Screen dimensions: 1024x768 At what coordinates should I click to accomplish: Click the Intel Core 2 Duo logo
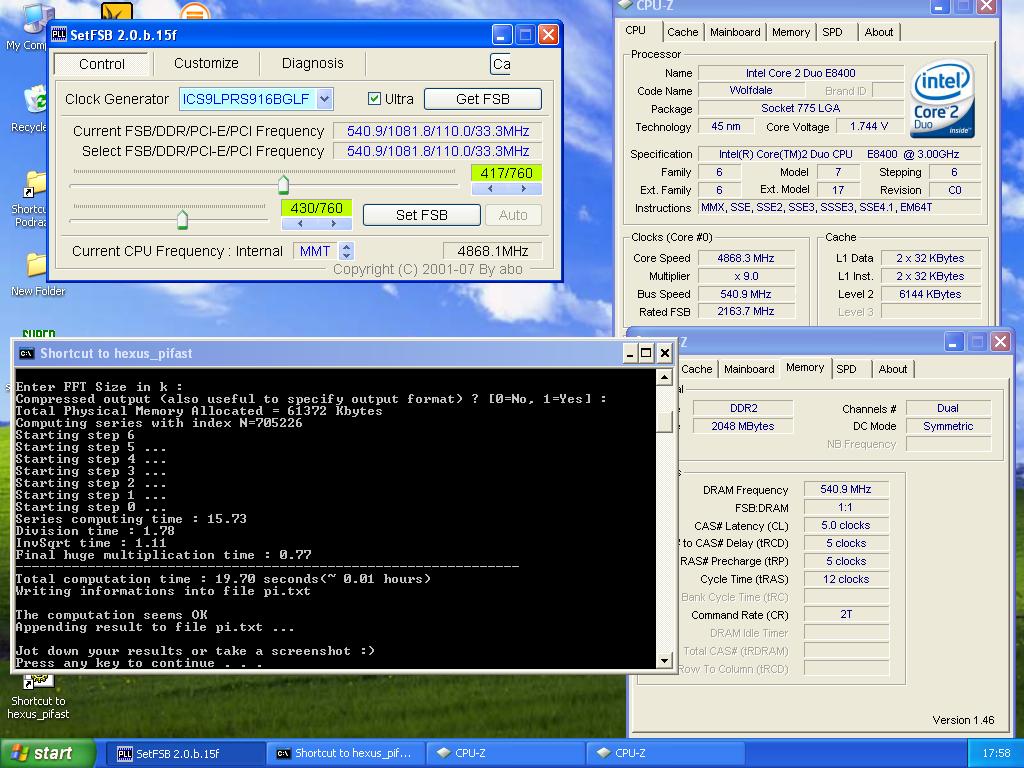coord(941,99)
